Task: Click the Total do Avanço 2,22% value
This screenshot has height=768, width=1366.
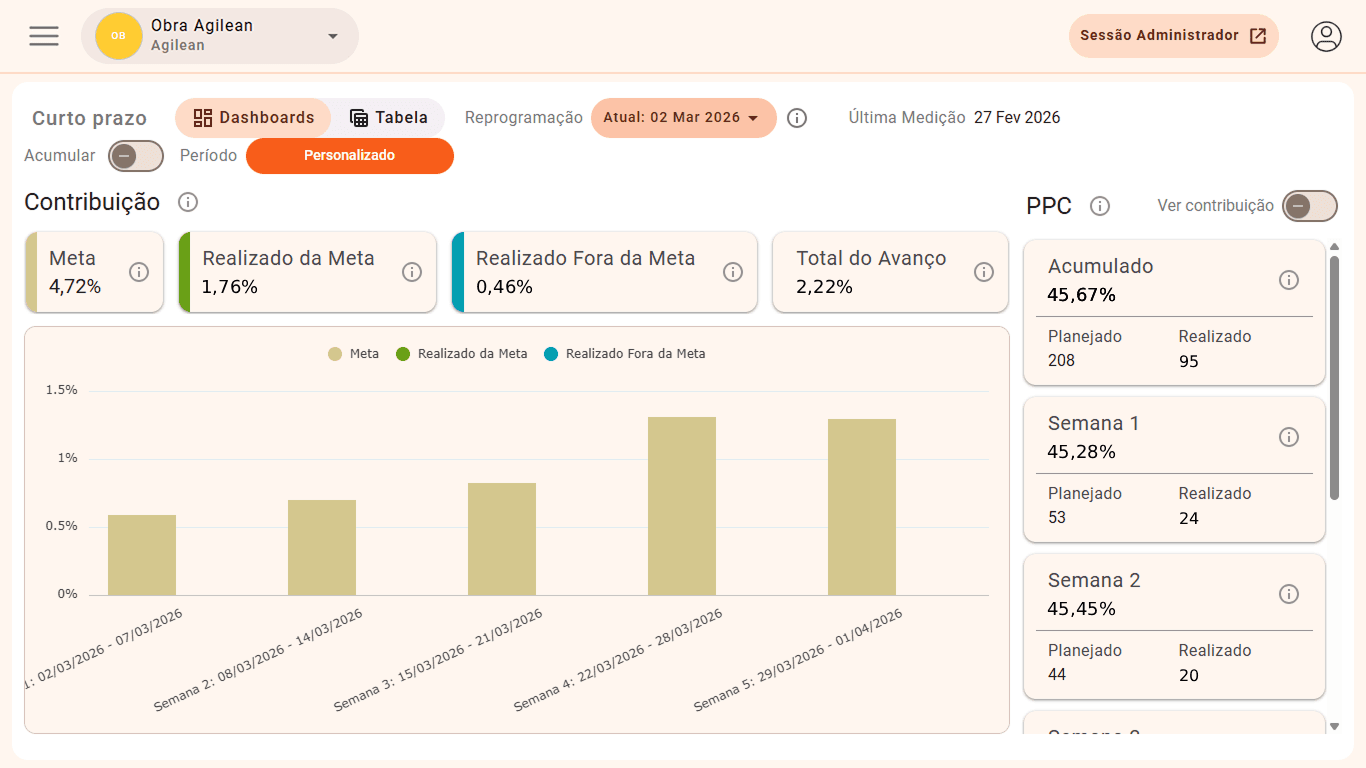Action: pos(825,287)
